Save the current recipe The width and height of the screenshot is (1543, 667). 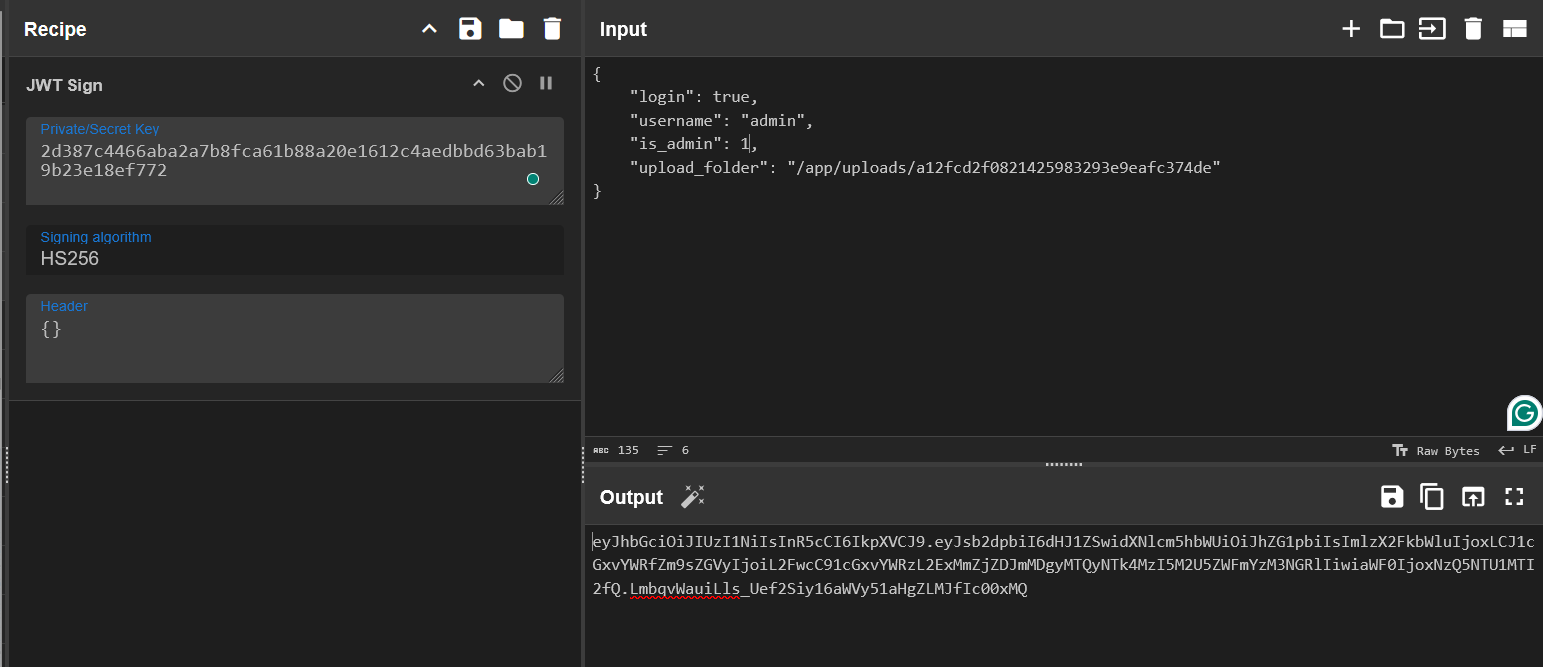(470, 29)
